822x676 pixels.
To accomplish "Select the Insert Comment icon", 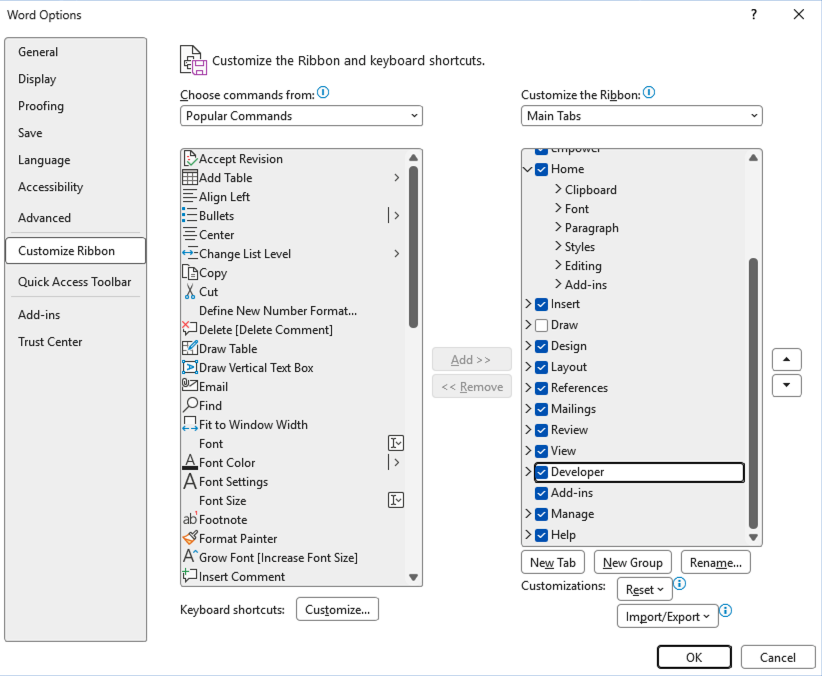I will (x=190, y=576).
